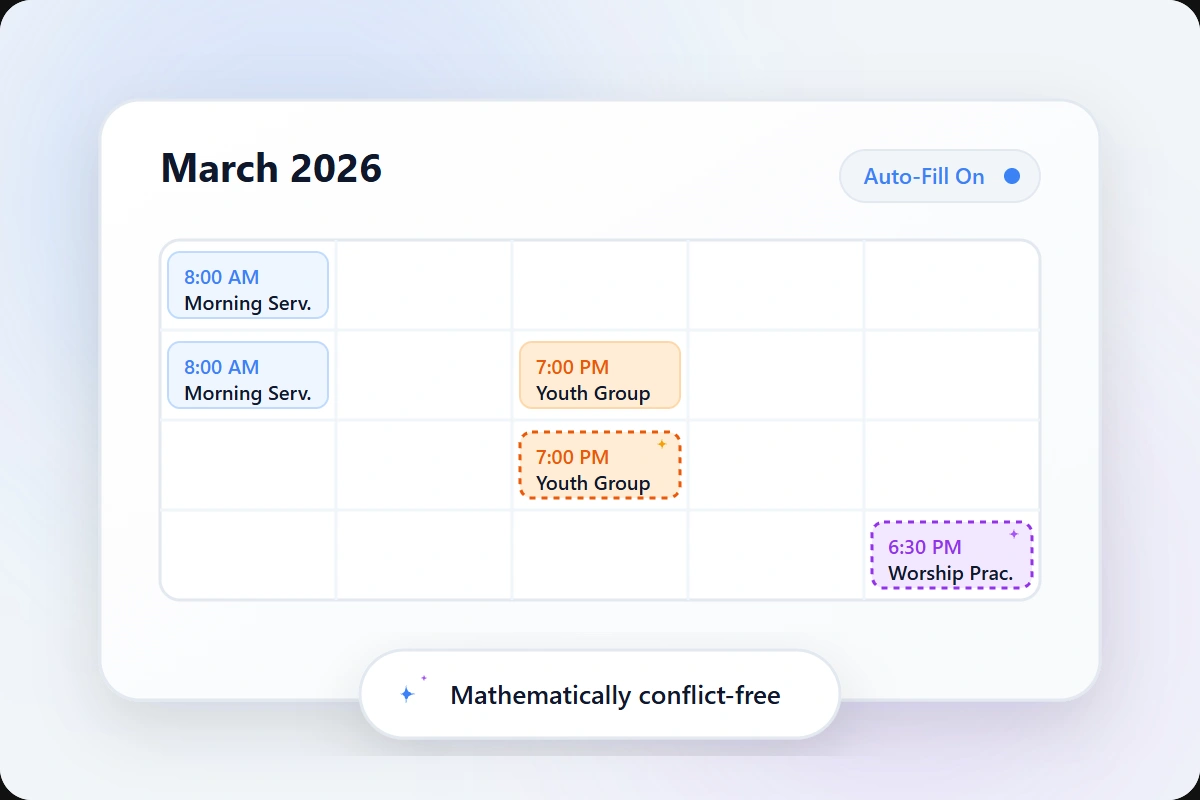The image size is (1200, 800).
Task: Click the blue dot in Auto-Fill pill
Action: [x=1011, y=176]
